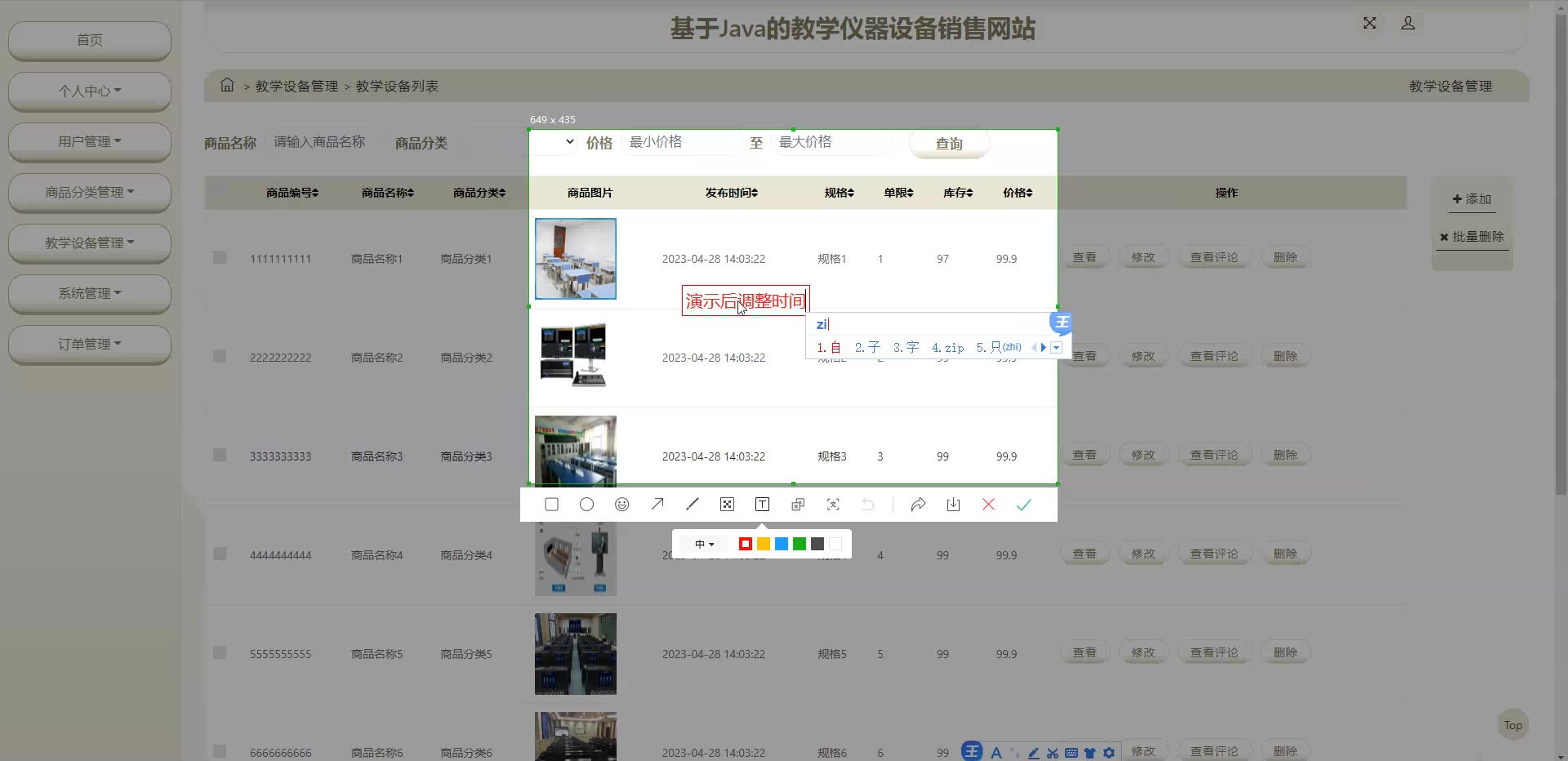Screen dimensions: 1568x761
Task: Choose candidate 3. 字
Action: [x=906, y=348]
